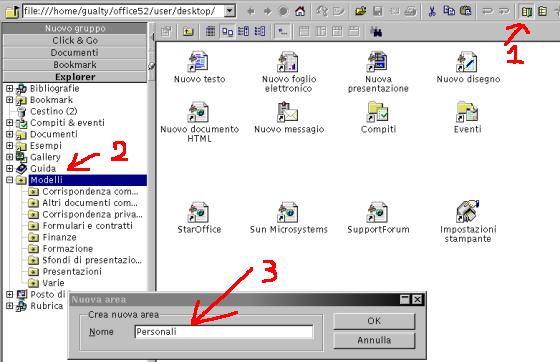560x362 pixels.
Task: Expand the Guida tree node
Action: tap(10, 168)
